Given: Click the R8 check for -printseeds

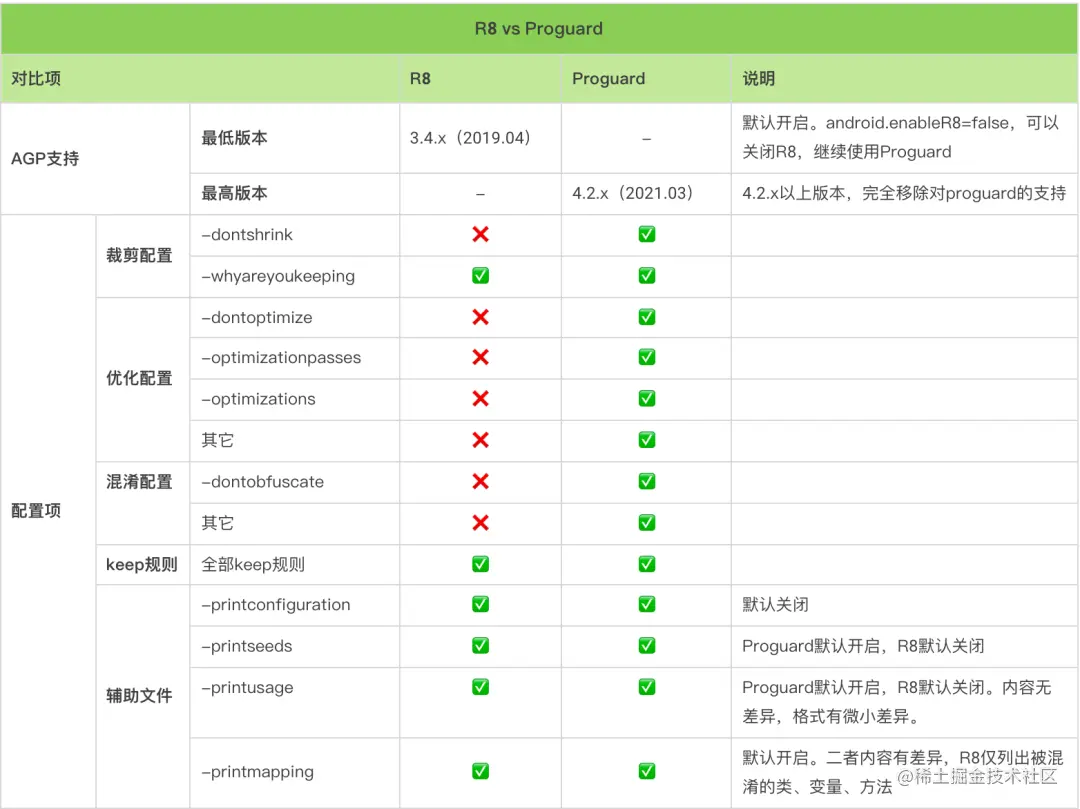Looking at the screenshot, I should click(481, 645).
